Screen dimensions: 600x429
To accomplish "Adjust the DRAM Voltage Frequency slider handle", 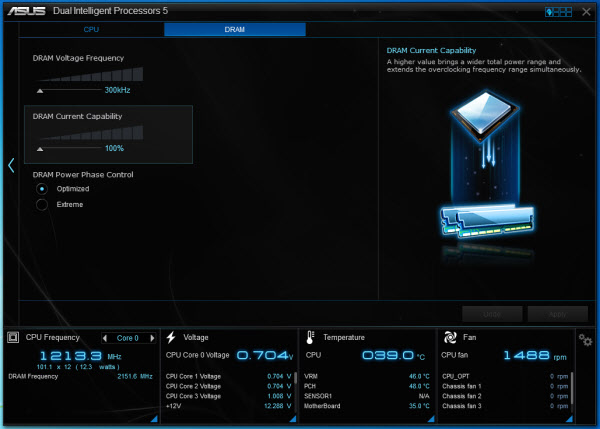I will [x=40, y=91].
